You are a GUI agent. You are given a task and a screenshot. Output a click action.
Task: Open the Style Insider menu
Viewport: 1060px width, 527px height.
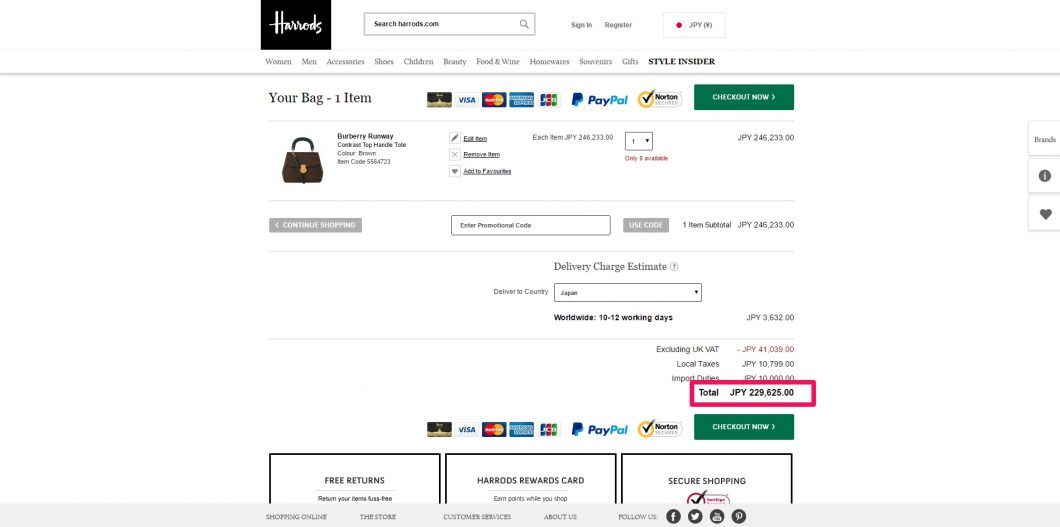(x=681, y=61)
